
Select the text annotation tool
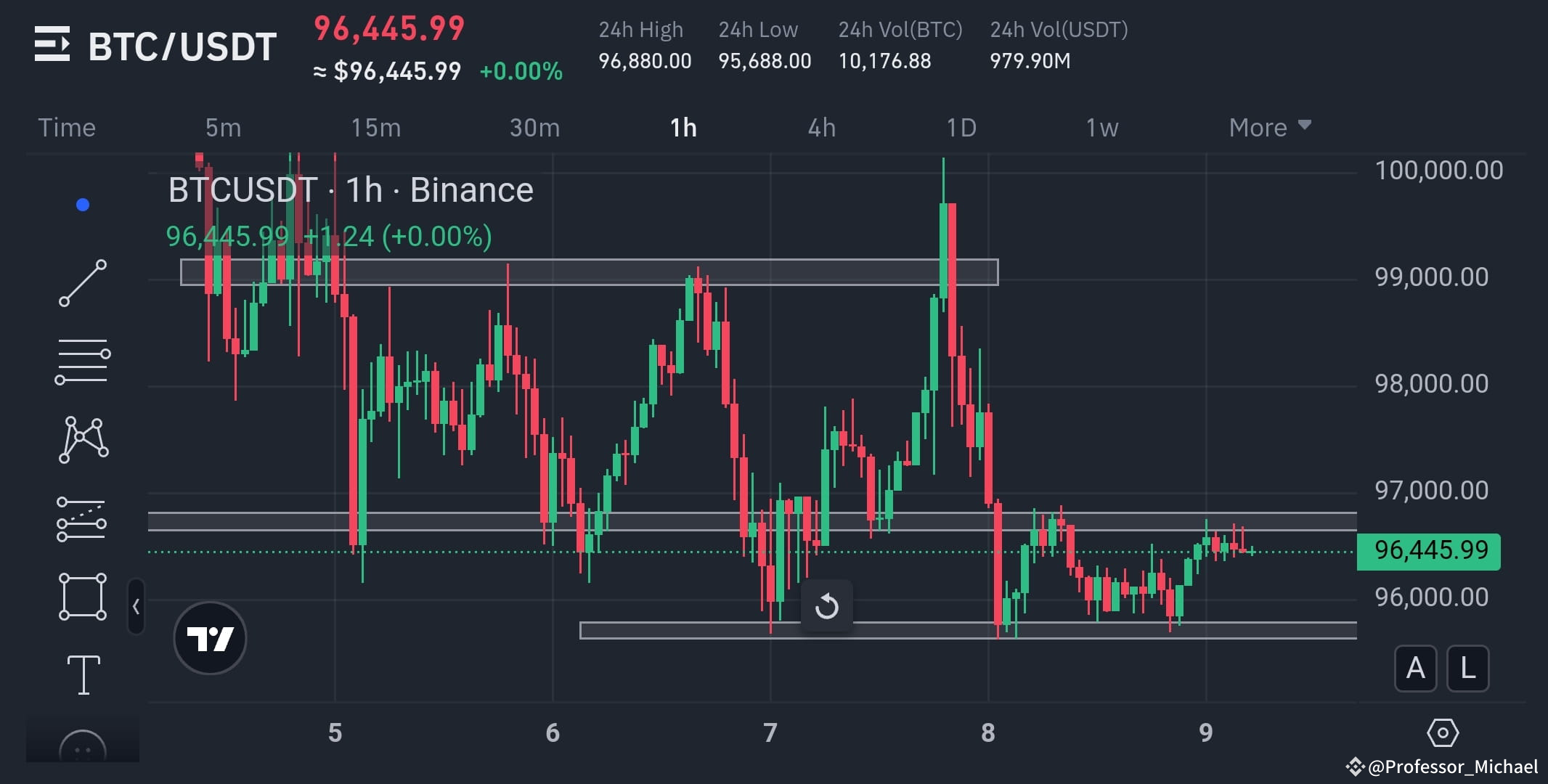[x=83, y=675]
